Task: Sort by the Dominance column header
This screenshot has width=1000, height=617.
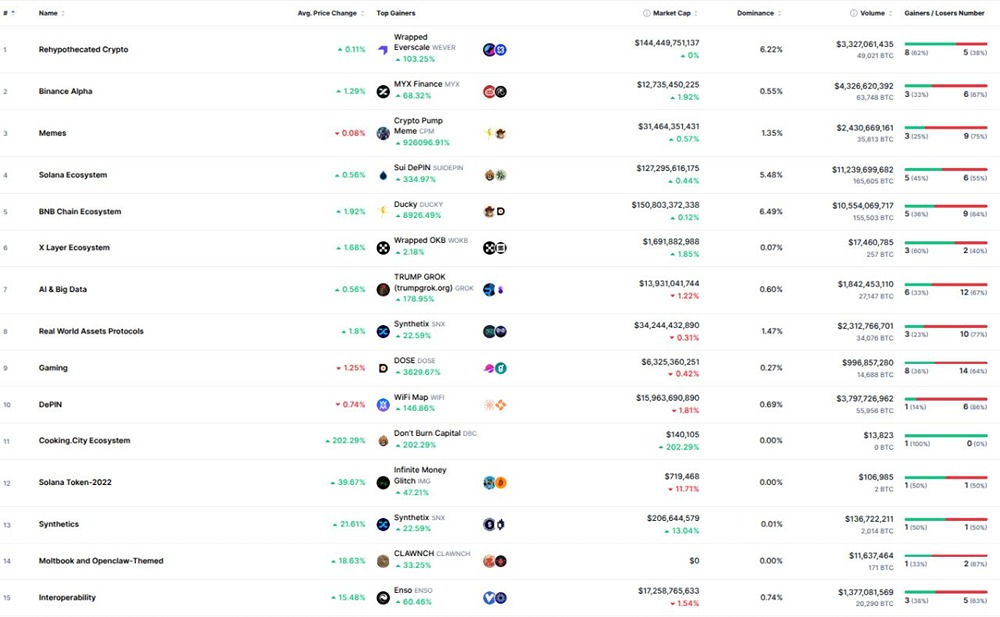Action: 758,13
